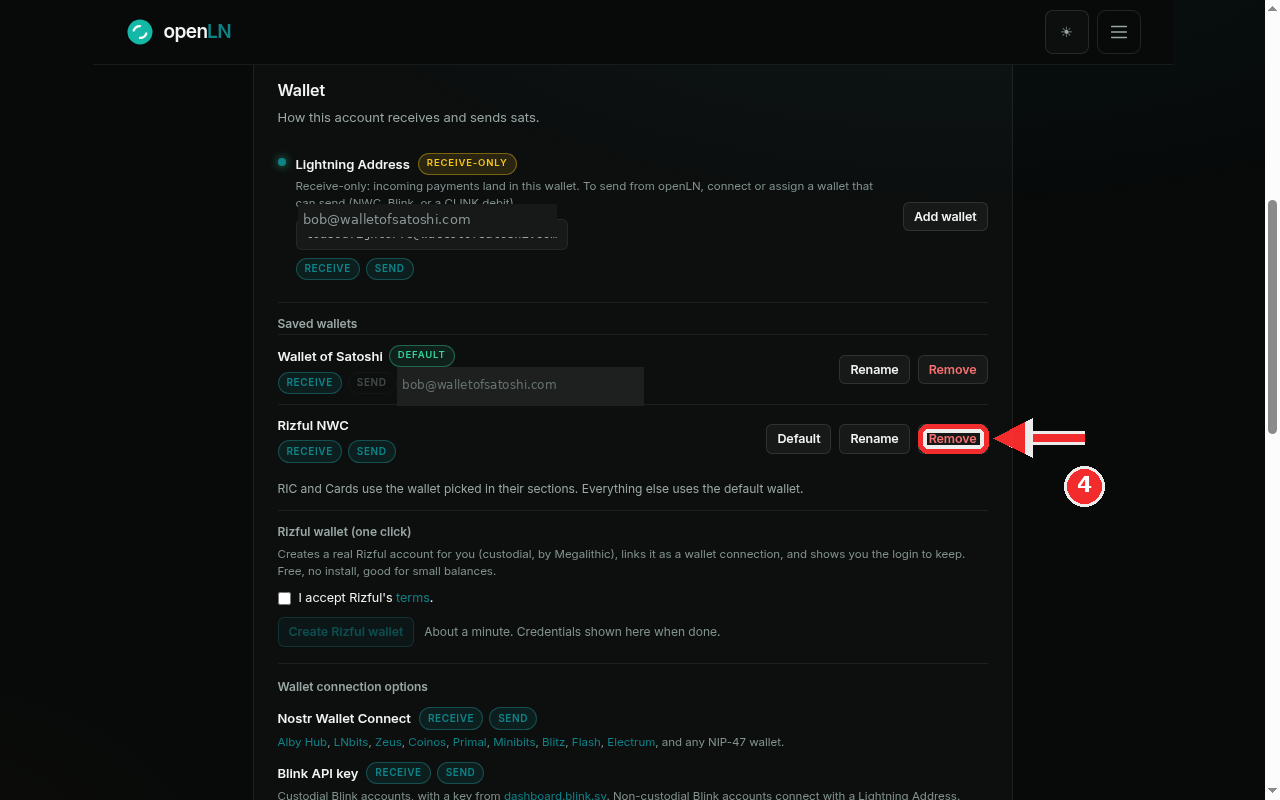1280x800 pixels.
Task: Click the SEND badge beside Blink API key
Action: (460, 773)
